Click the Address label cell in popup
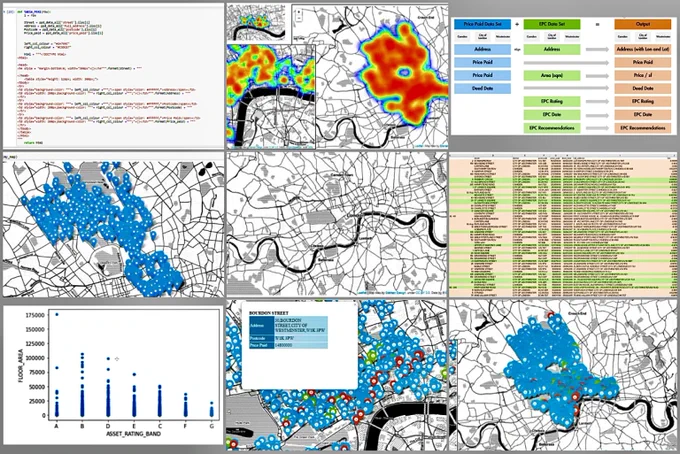Image resolution: width=680 pixels, height=454 pixels. pos(262,325)
